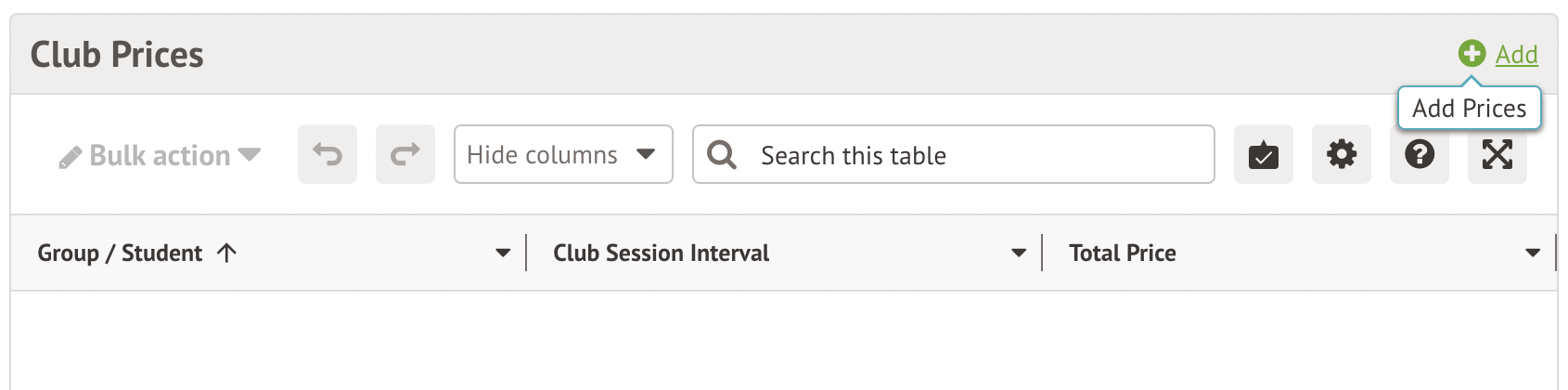
Task: Open Total Price column menu arrow
Action: coord(1533,253)
